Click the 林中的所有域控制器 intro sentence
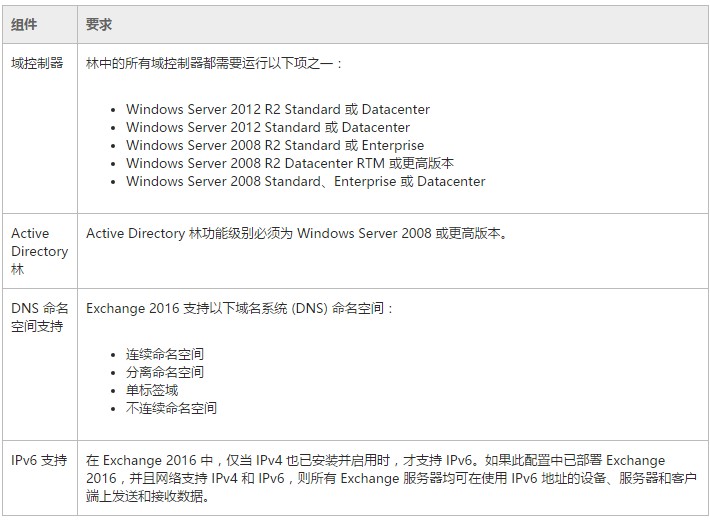Screen dimensions: 710x521 [x=214, y=63]
